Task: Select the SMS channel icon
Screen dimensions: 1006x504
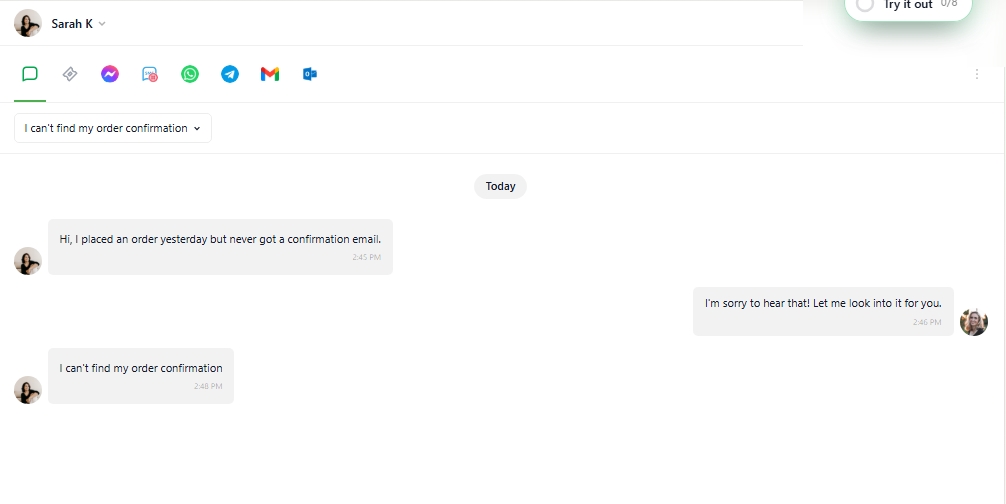Action: [x=149, y=74]
